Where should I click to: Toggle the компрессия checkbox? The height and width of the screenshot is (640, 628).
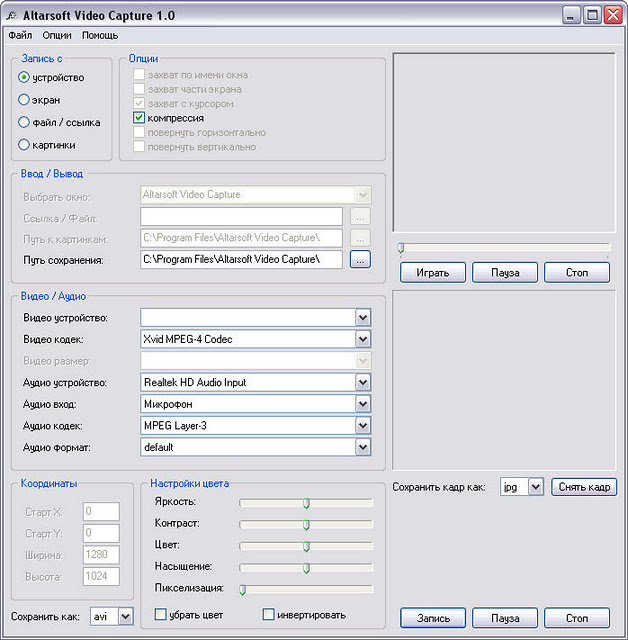point(140,118)
